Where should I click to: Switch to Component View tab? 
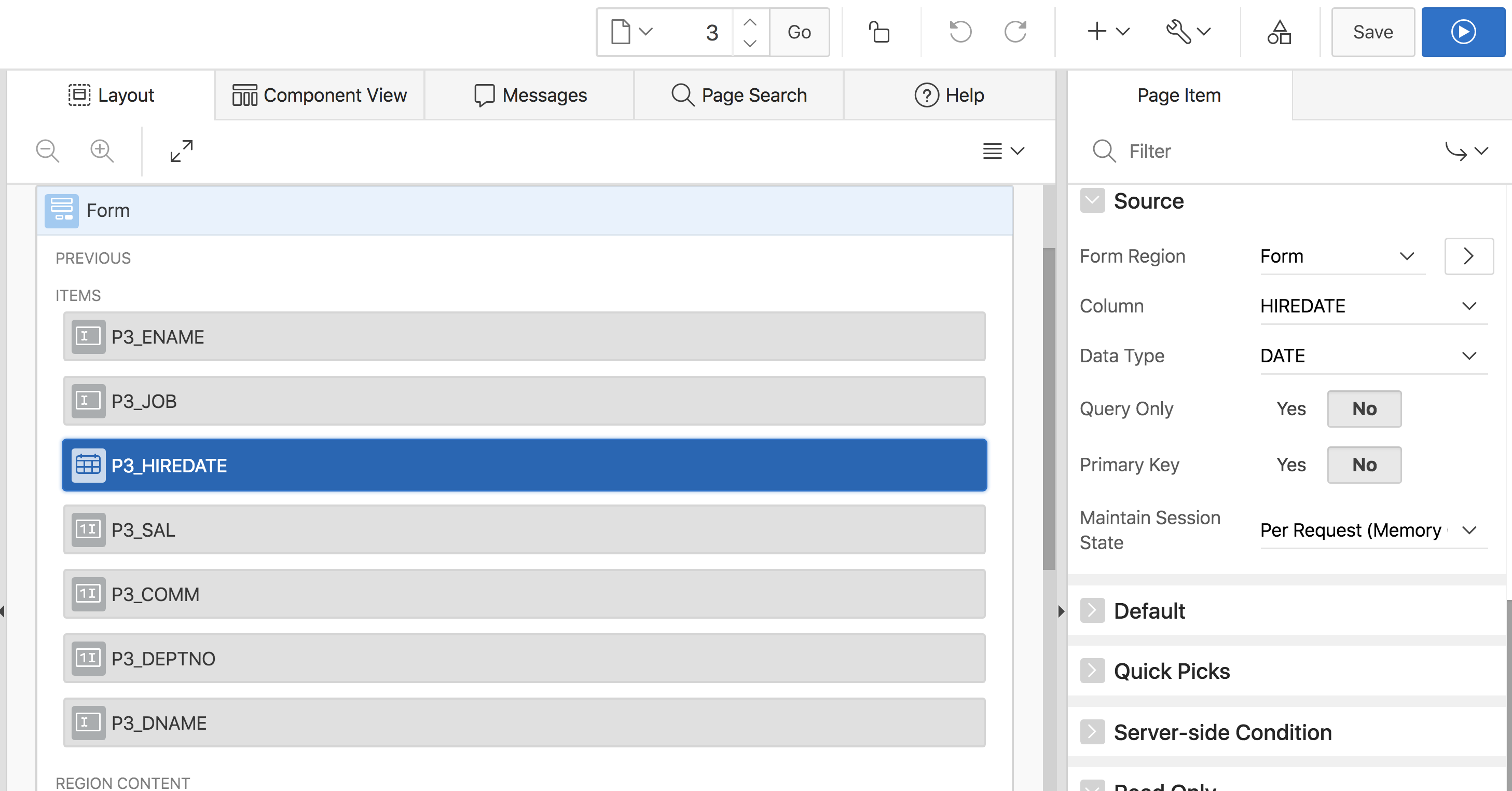point(319,95)
